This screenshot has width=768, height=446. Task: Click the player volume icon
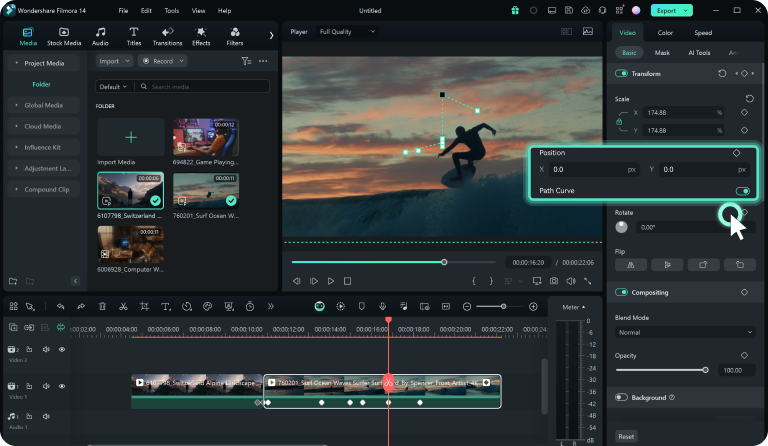571,281
